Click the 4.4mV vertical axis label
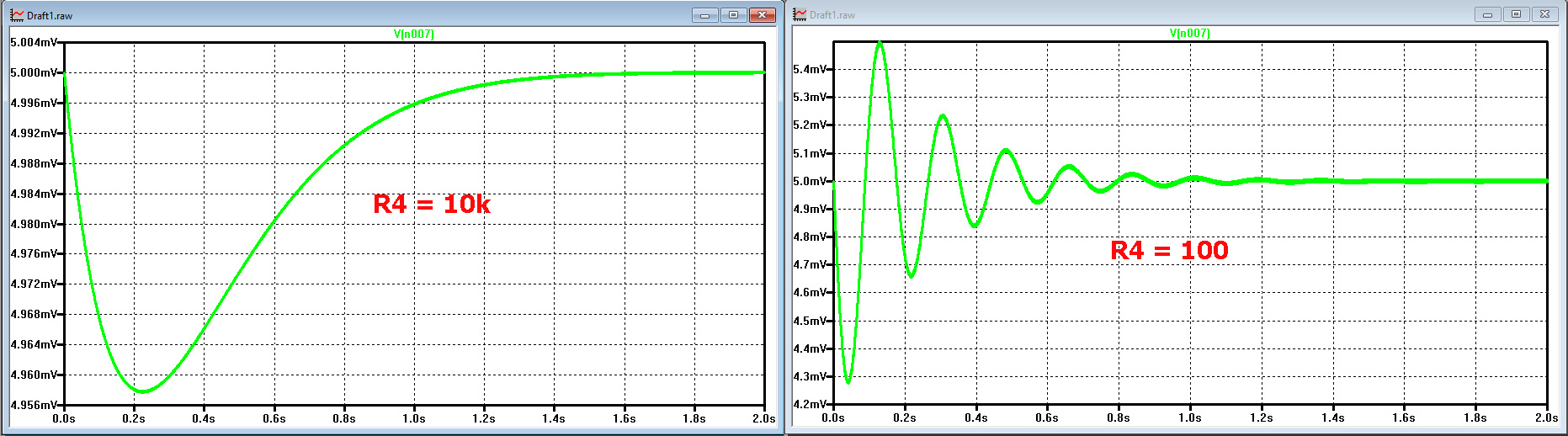 (x=810, y=348)
